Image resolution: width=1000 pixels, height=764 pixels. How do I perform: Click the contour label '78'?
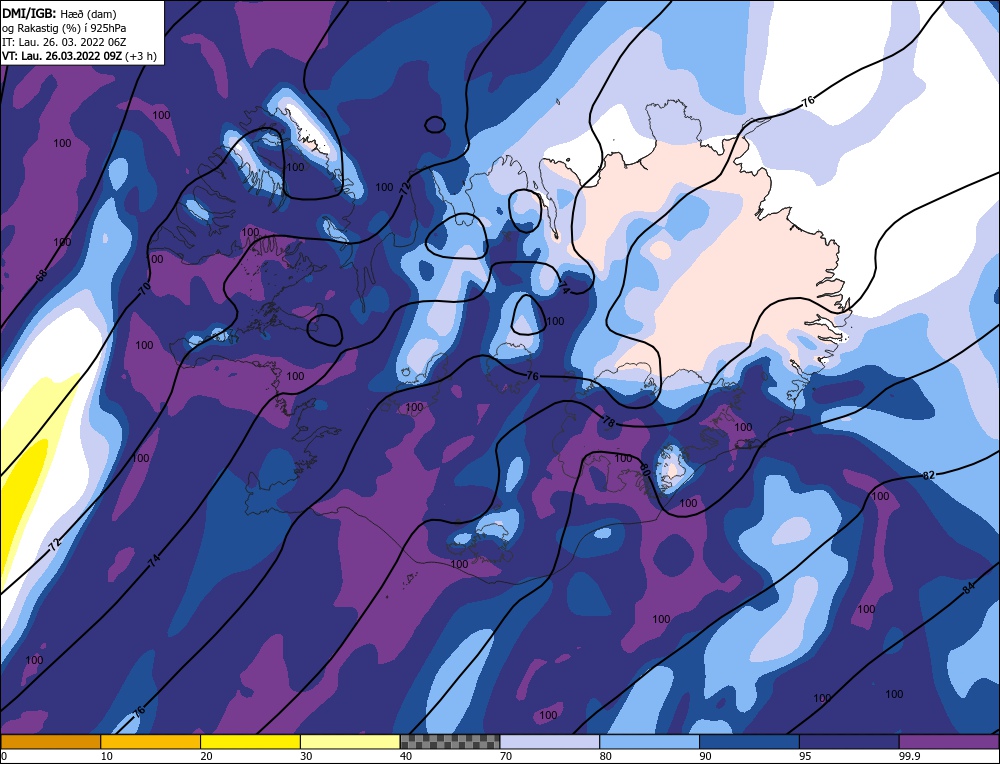(x=608, y=422)
